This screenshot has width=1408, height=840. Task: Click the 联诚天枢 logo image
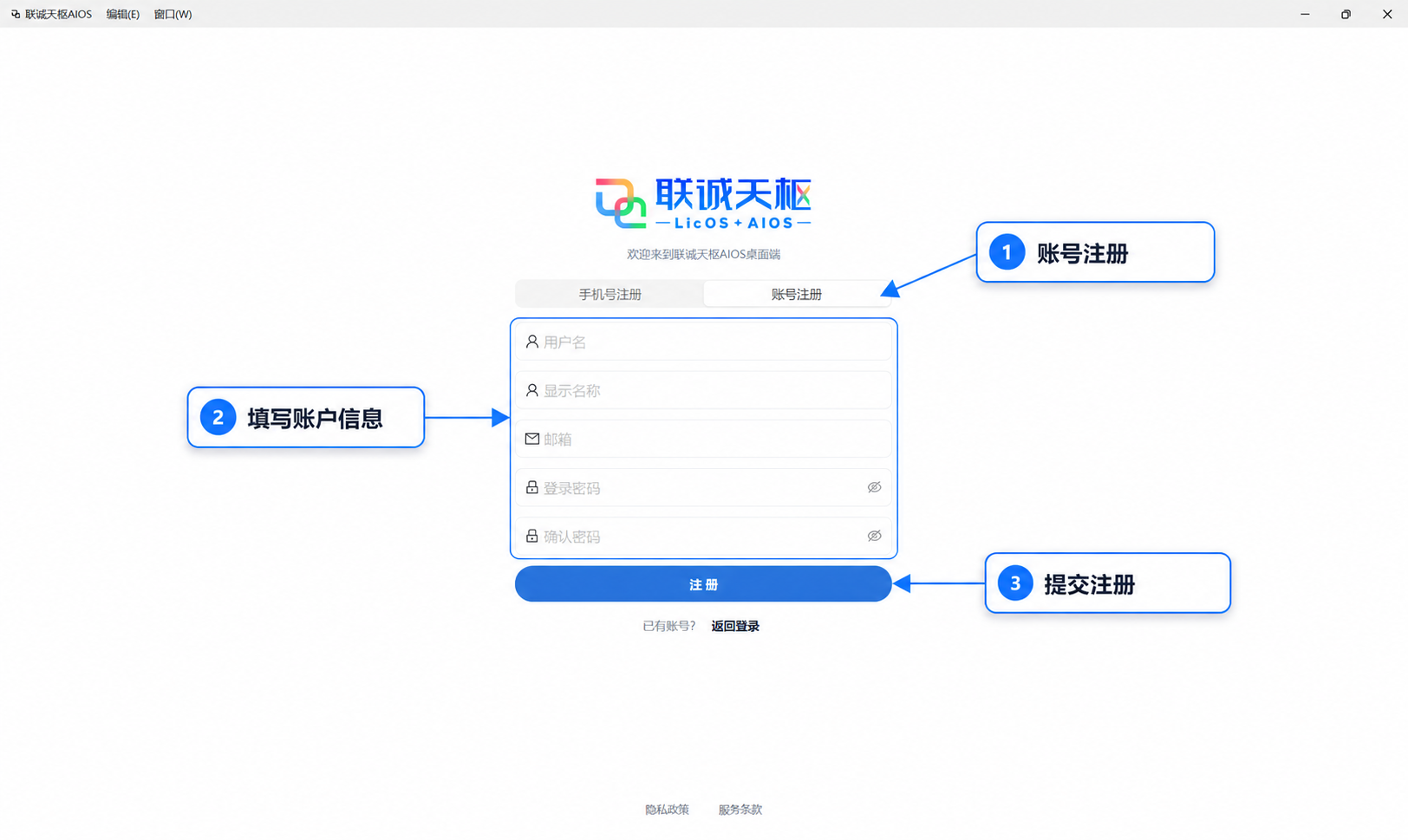pos(703,204)
